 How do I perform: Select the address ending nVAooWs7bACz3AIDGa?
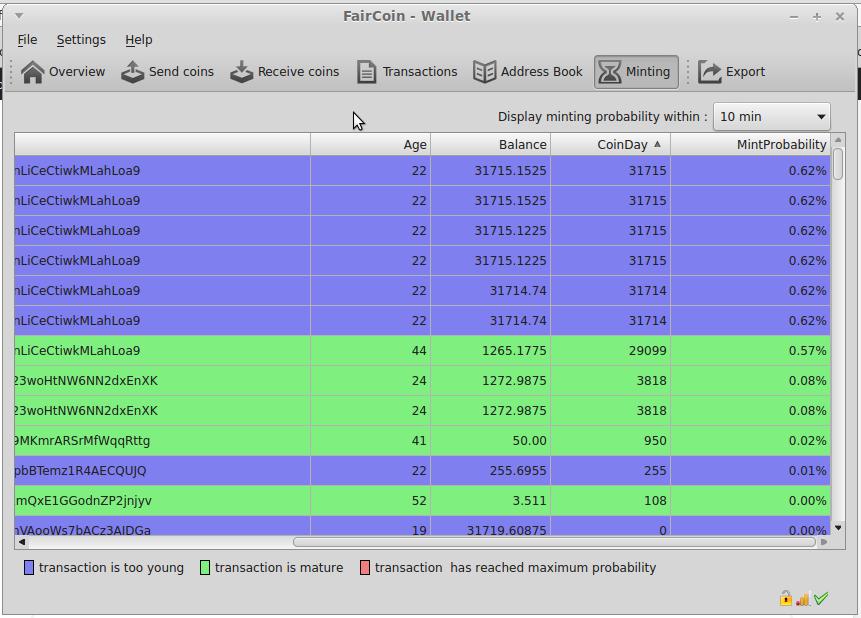pyautogui.click(x=163, y=526)
